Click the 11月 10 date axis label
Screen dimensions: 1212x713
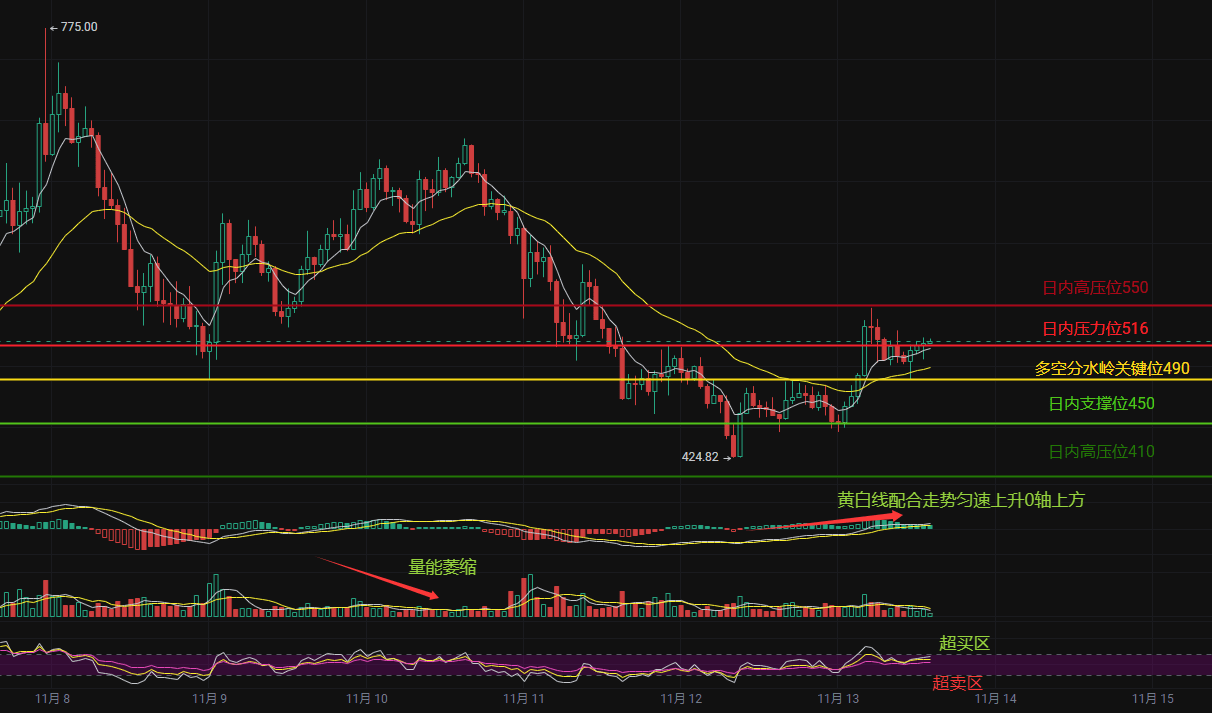coord(367,698)
